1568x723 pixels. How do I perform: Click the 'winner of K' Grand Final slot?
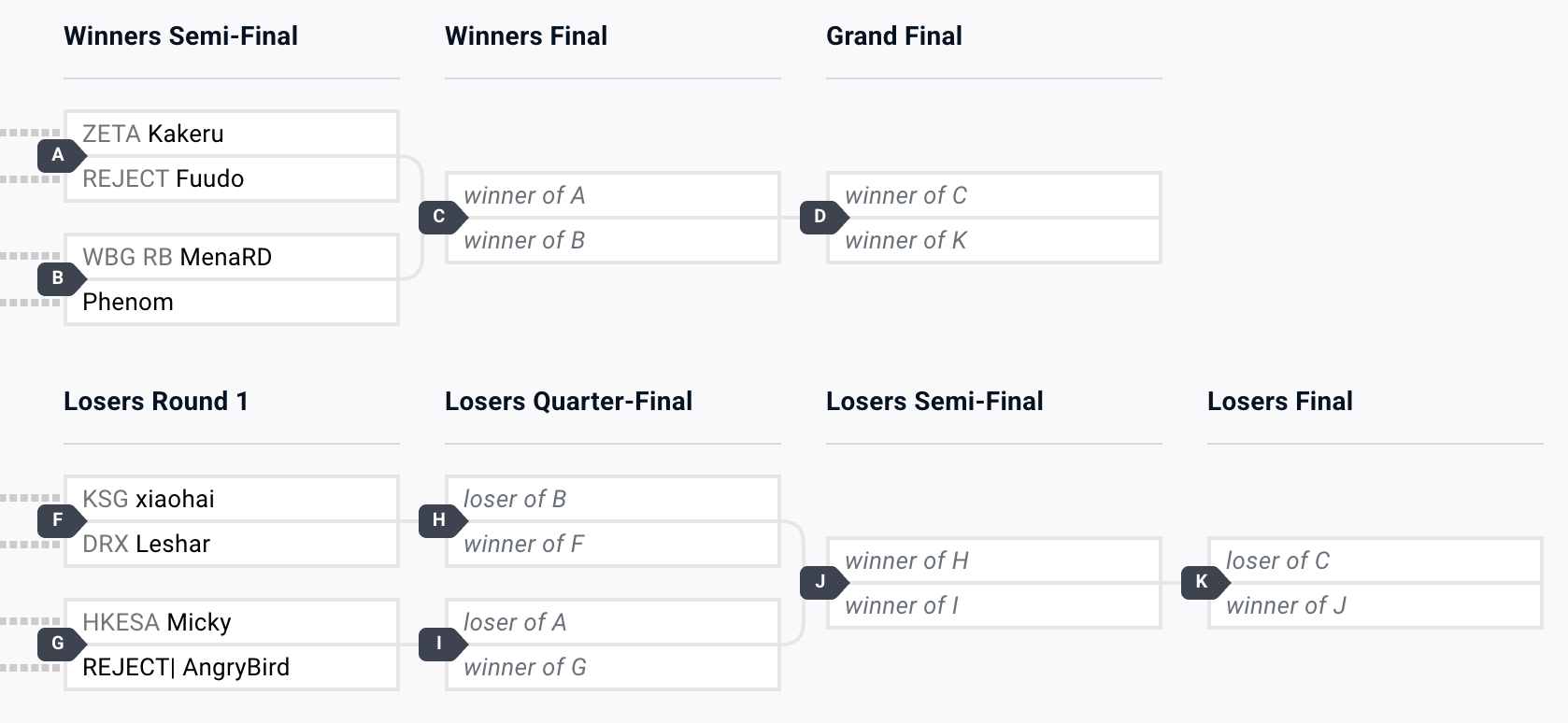[994, 240]
